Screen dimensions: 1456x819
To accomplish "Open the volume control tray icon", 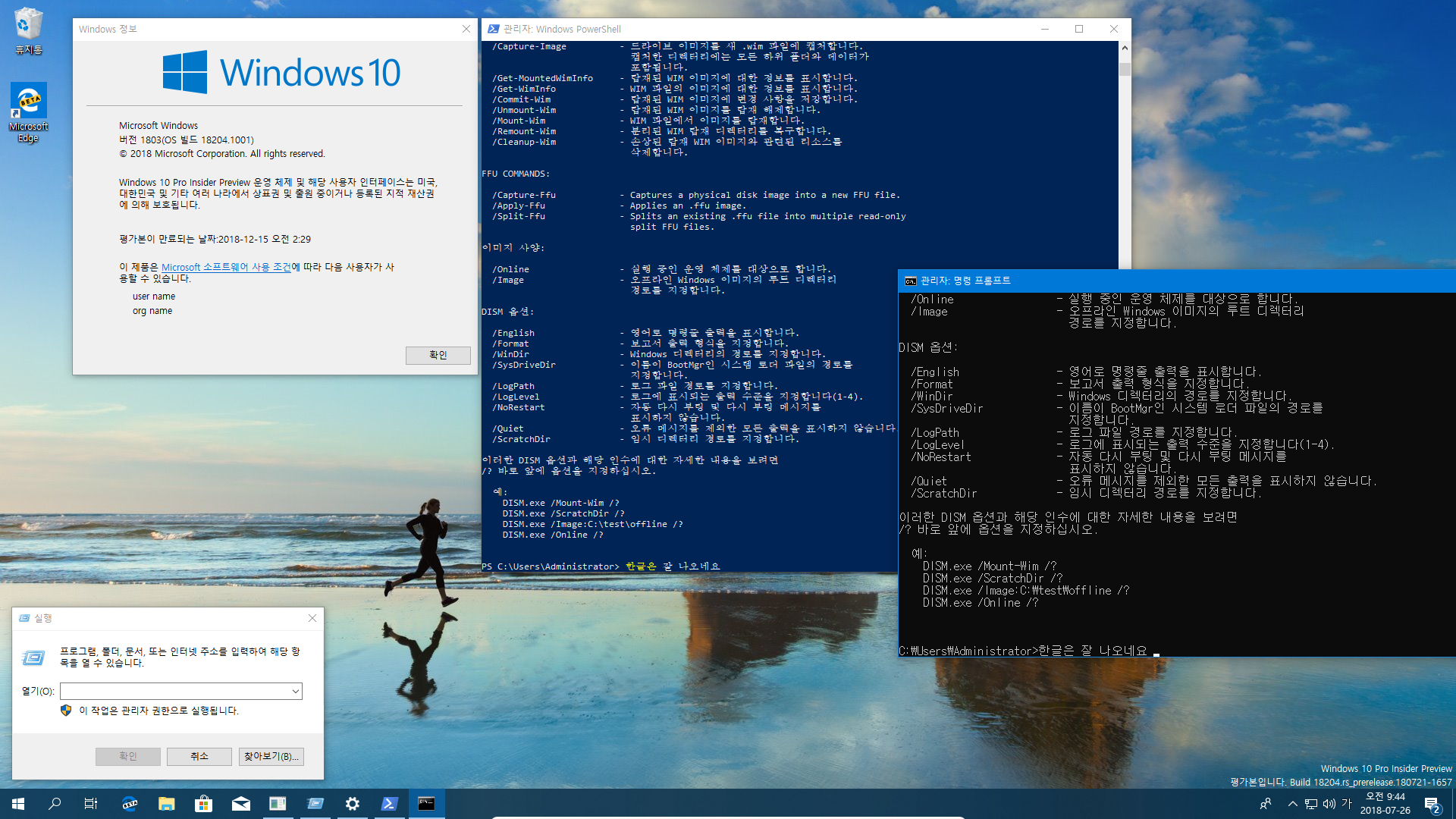I will (x=1329, y=804).
